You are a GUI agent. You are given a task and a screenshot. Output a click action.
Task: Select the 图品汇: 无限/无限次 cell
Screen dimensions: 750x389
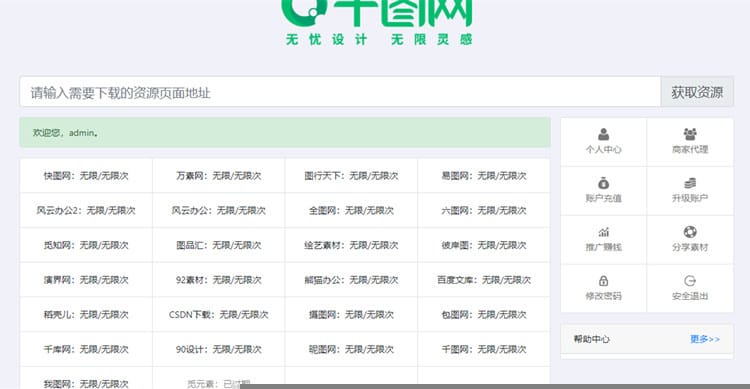click(x=219, y=245)
